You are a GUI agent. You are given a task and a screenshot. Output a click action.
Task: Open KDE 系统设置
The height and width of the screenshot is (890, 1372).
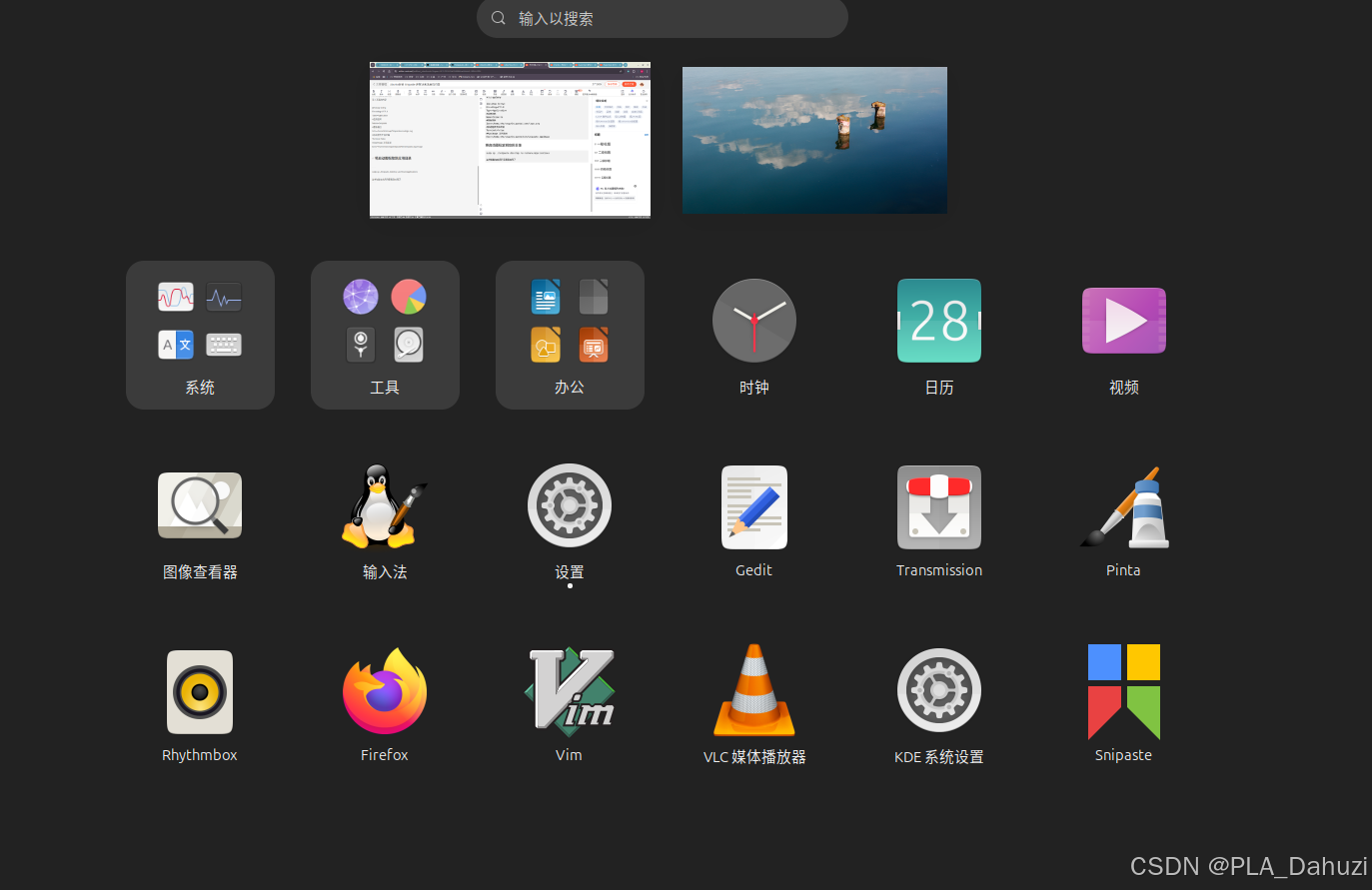click(x=938, y=690)
